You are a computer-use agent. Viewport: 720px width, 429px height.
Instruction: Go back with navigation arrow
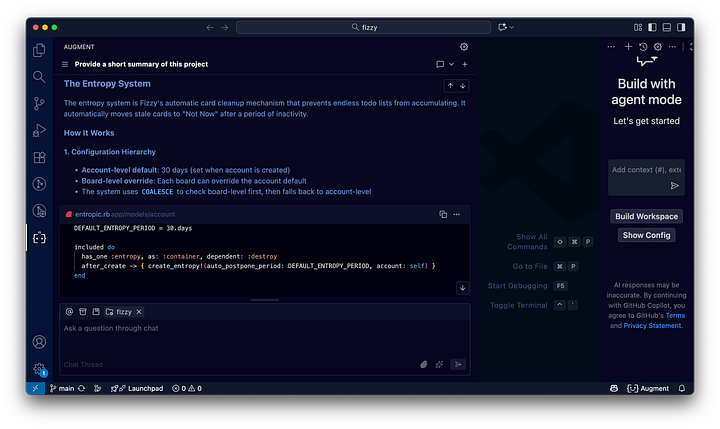(x=210, y=28)
